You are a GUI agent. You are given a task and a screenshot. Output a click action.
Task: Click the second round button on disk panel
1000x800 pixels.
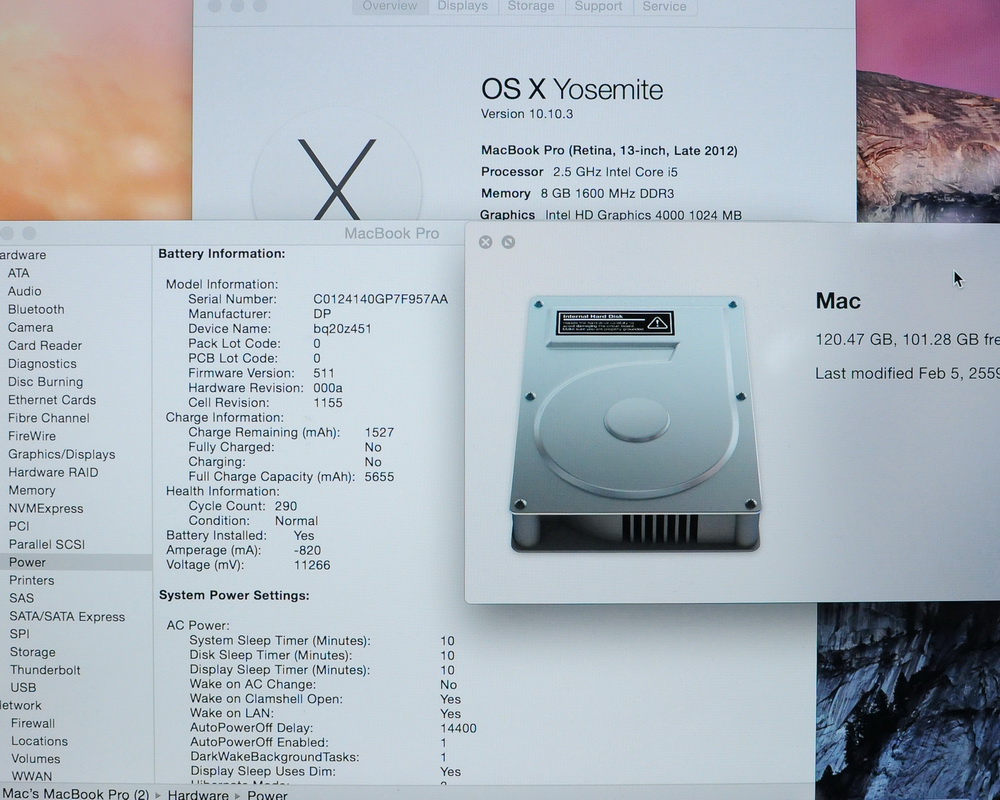[x=508, y=242]
